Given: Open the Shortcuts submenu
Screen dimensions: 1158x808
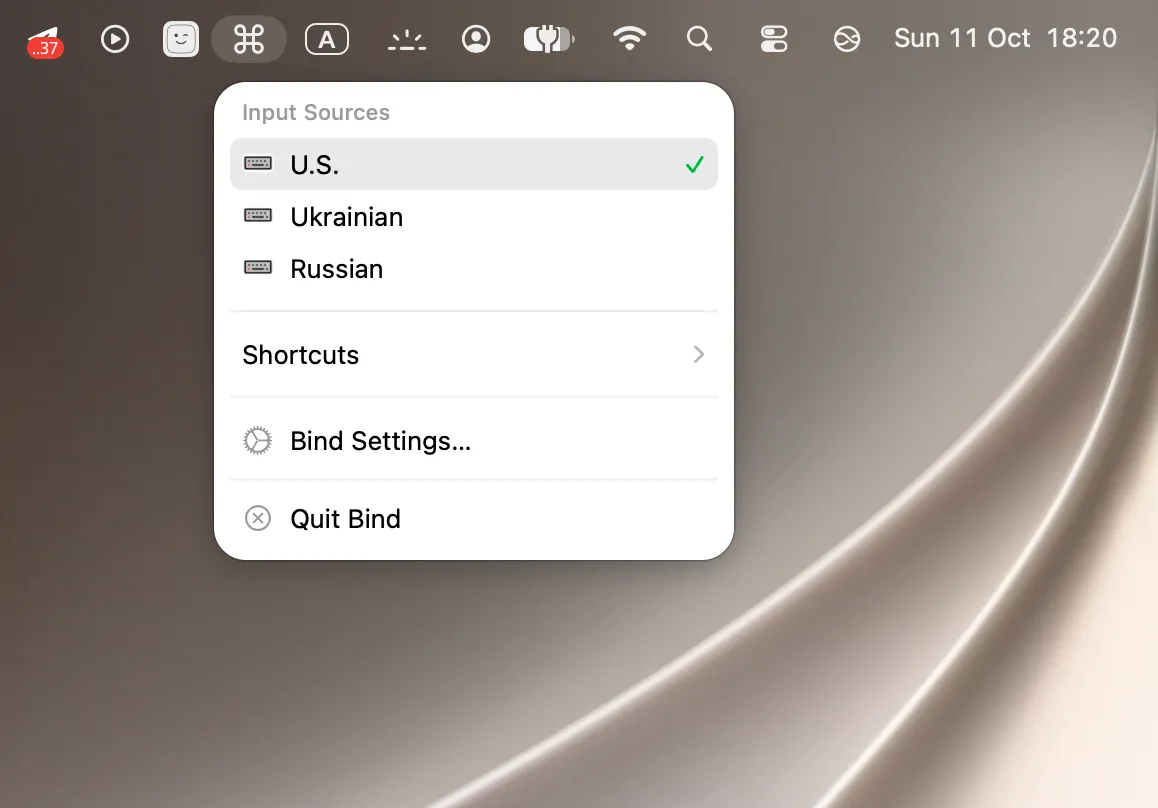Looking at the screenshot, I should 474,355.
